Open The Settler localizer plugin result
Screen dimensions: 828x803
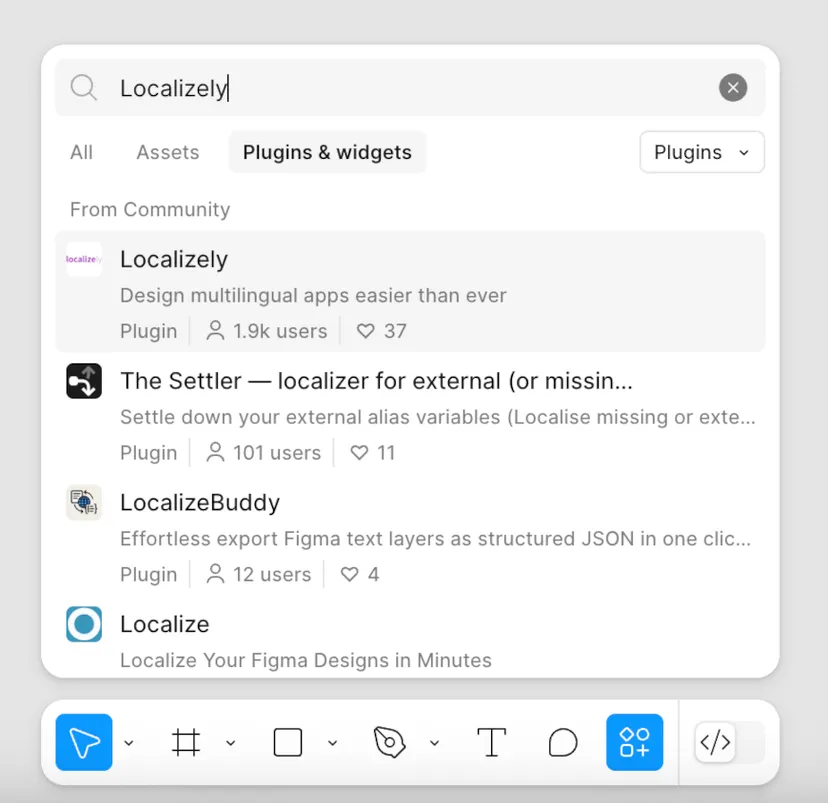(410, 413)
